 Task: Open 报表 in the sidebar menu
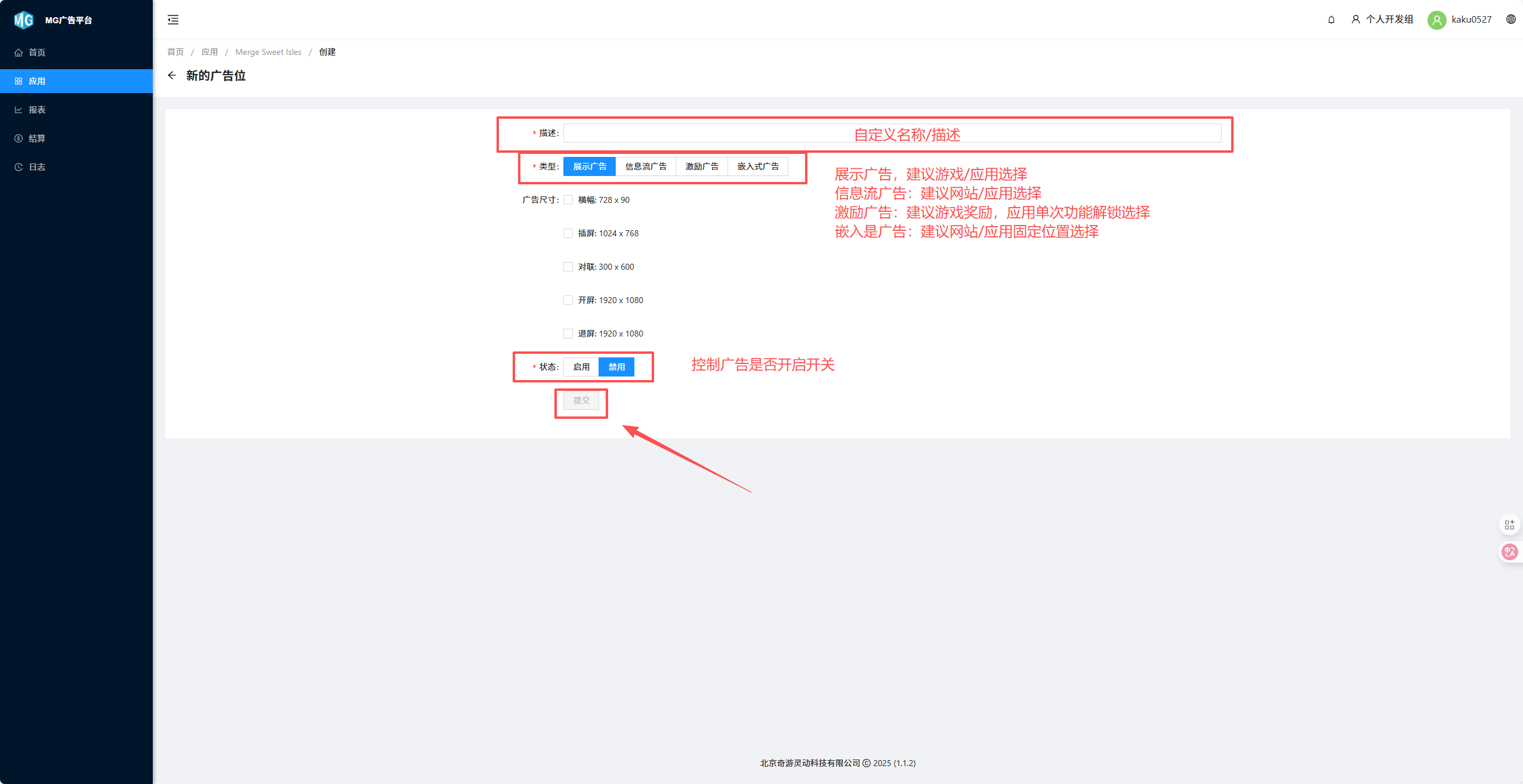coord(37,110)
